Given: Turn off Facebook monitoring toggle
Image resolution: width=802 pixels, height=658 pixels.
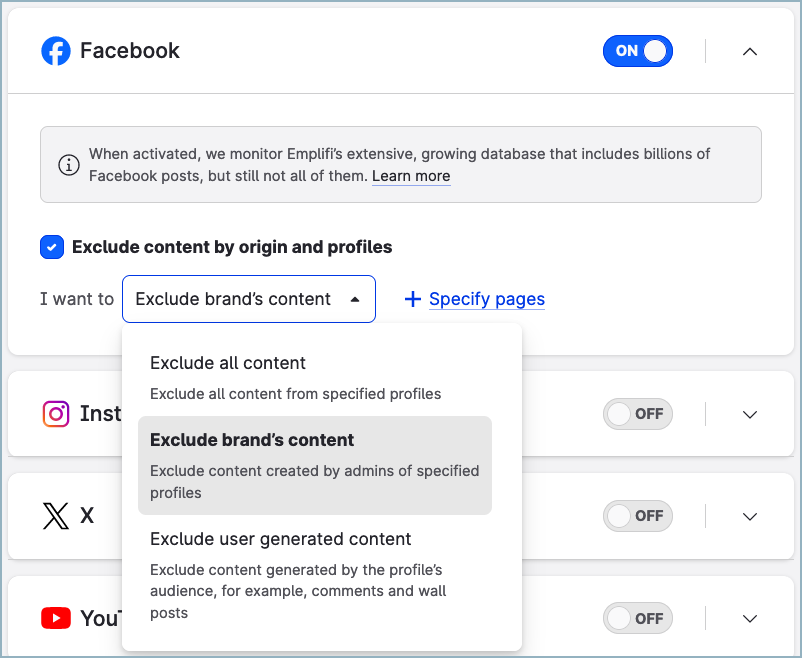Looking at the screenshot, I should click(x=637, y=51).
